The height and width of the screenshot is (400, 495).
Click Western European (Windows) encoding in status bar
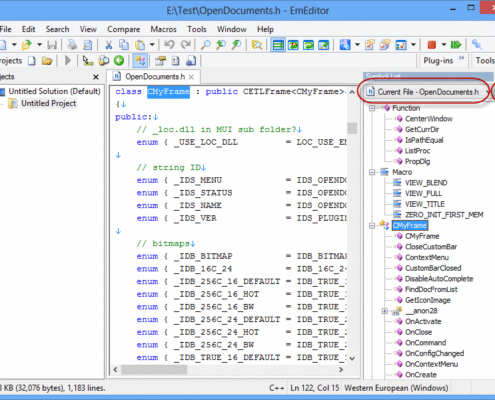click(x=396, y=388)
